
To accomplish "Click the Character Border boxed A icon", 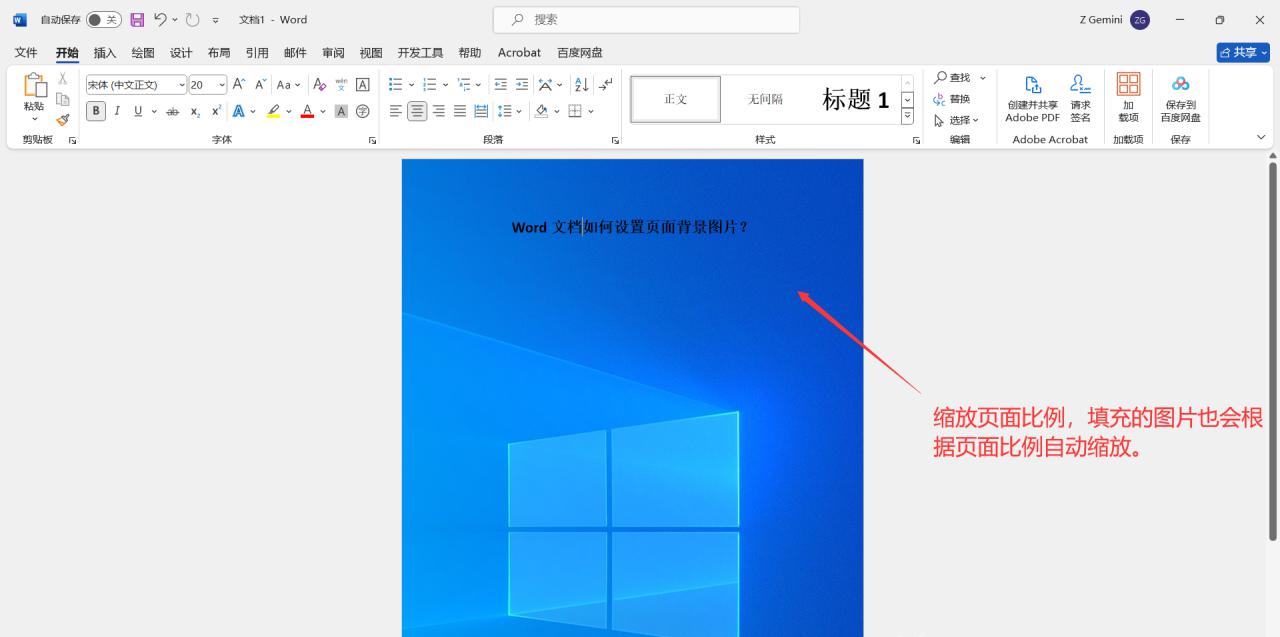I will click(x=363, y=85).
